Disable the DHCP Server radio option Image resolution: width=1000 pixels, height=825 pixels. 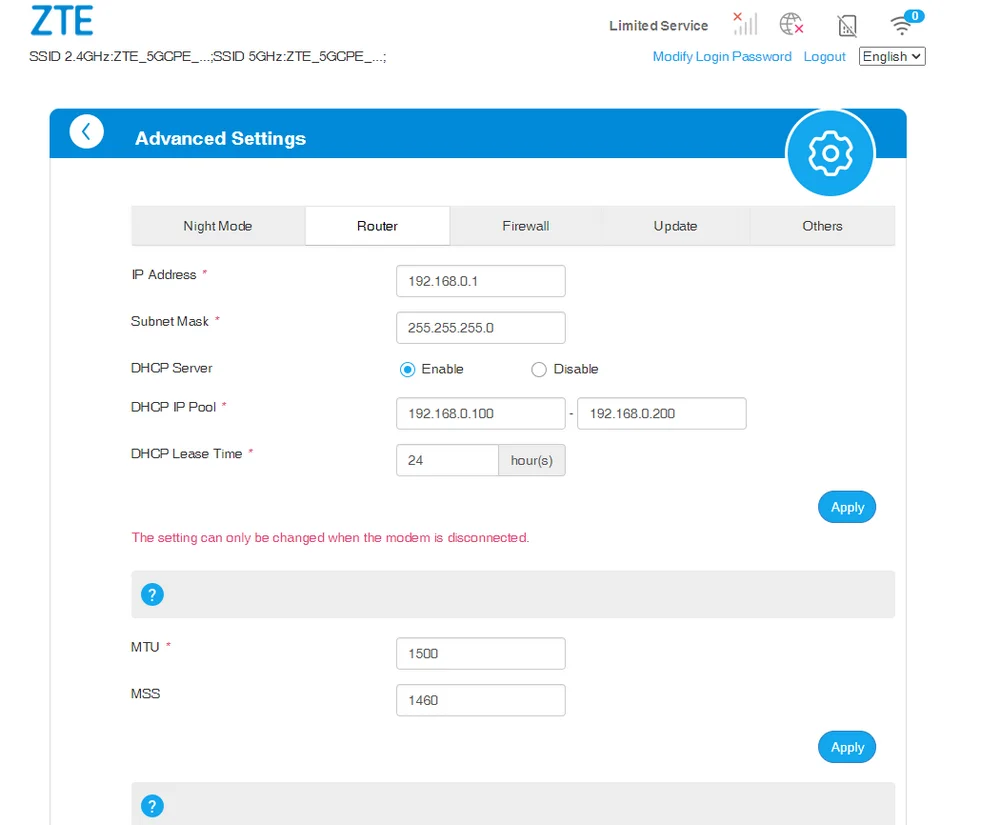[539, 370]
